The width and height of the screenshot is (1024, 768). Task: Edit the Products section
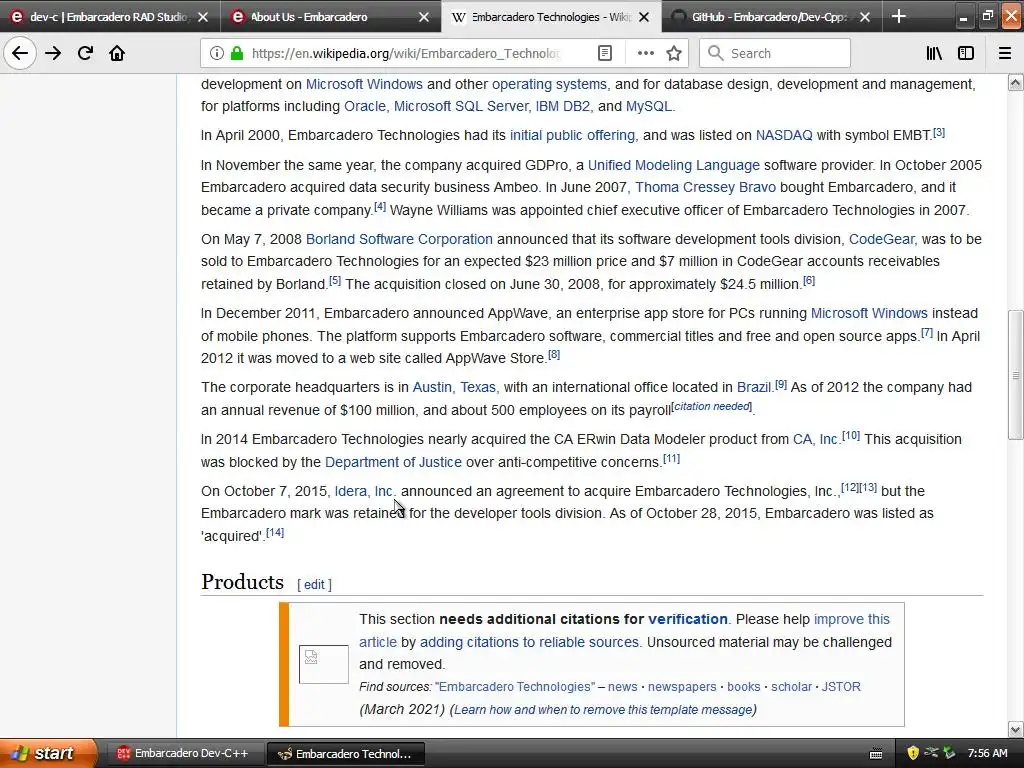tap(314, 584)
